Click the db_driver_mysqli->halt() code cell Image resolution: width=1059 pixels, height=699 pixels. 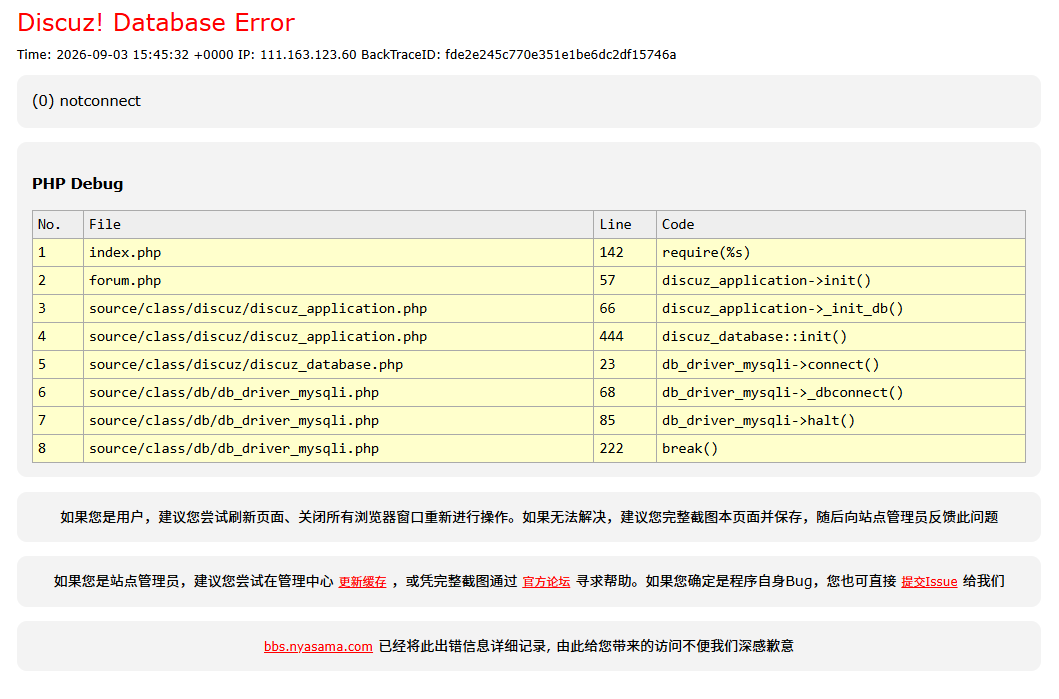pyautogui.click(x=841, y=421)
